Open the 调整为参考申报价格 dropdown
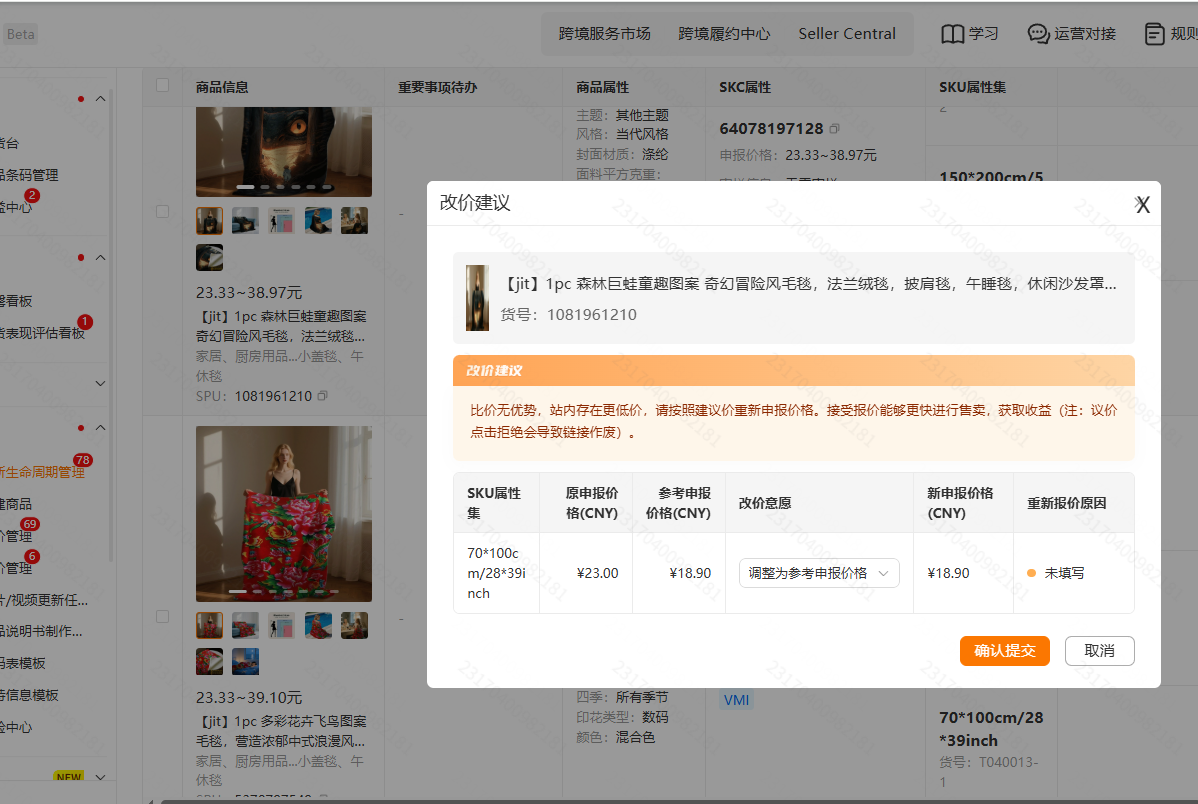Screen dimensions: 1198x804 coord(818,573)
